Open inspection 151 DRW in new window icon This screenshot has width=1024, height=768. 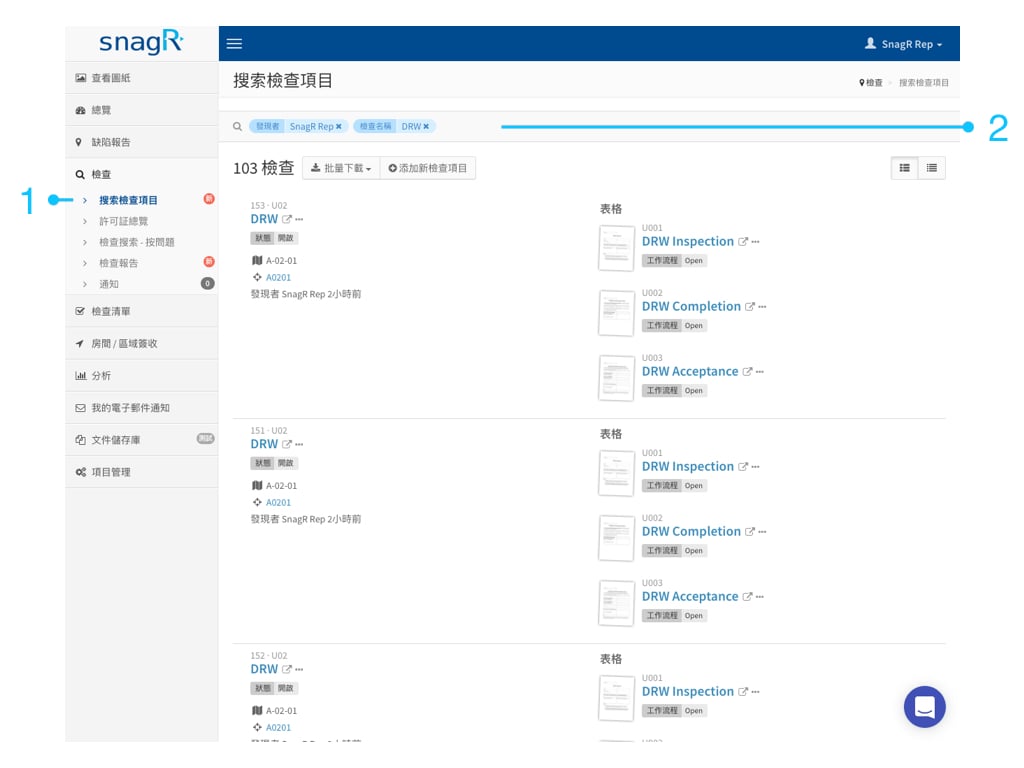(x=286, y=444)
